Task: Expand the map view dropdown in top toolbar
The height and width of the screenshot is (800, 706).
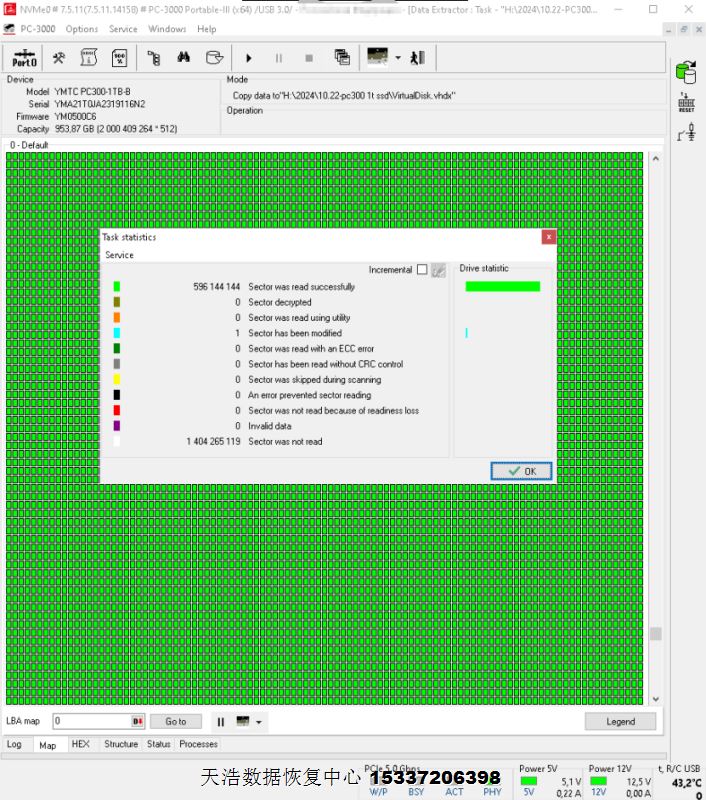Action: [x=397, y=58]
